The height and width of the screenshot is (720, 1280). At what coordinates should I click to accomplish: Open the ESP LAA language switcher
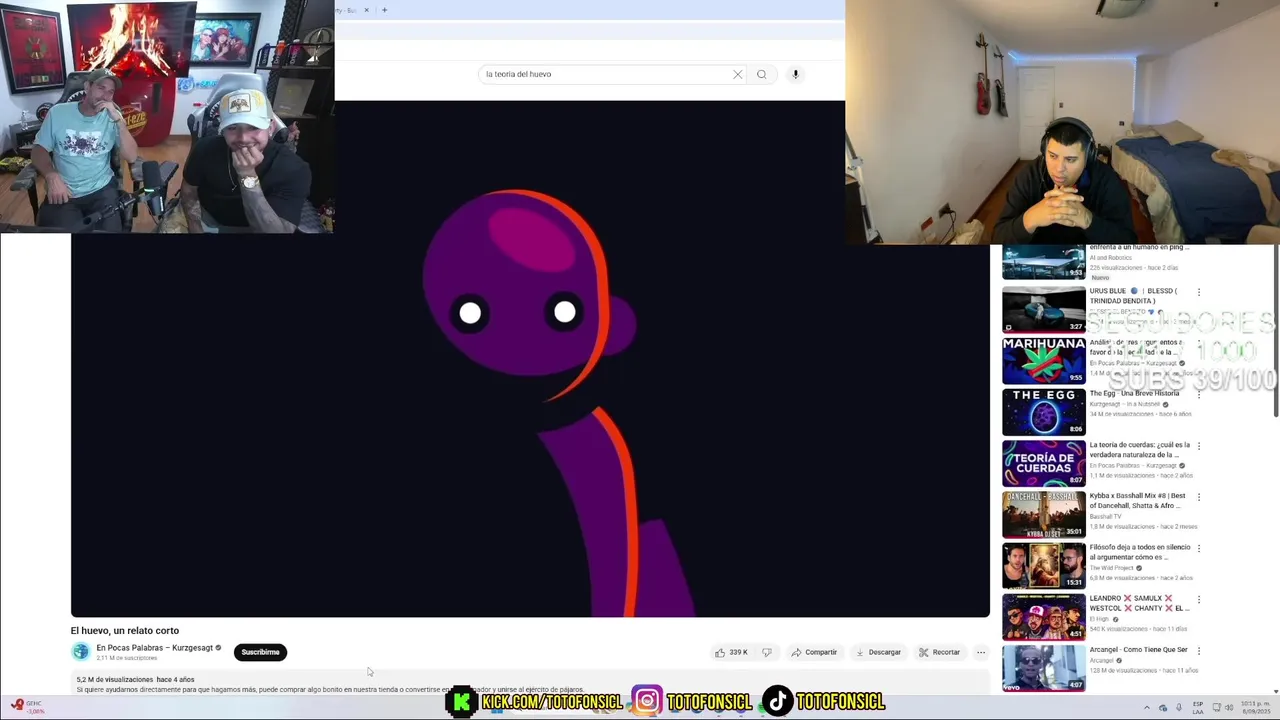click(x=1198, y=707)
